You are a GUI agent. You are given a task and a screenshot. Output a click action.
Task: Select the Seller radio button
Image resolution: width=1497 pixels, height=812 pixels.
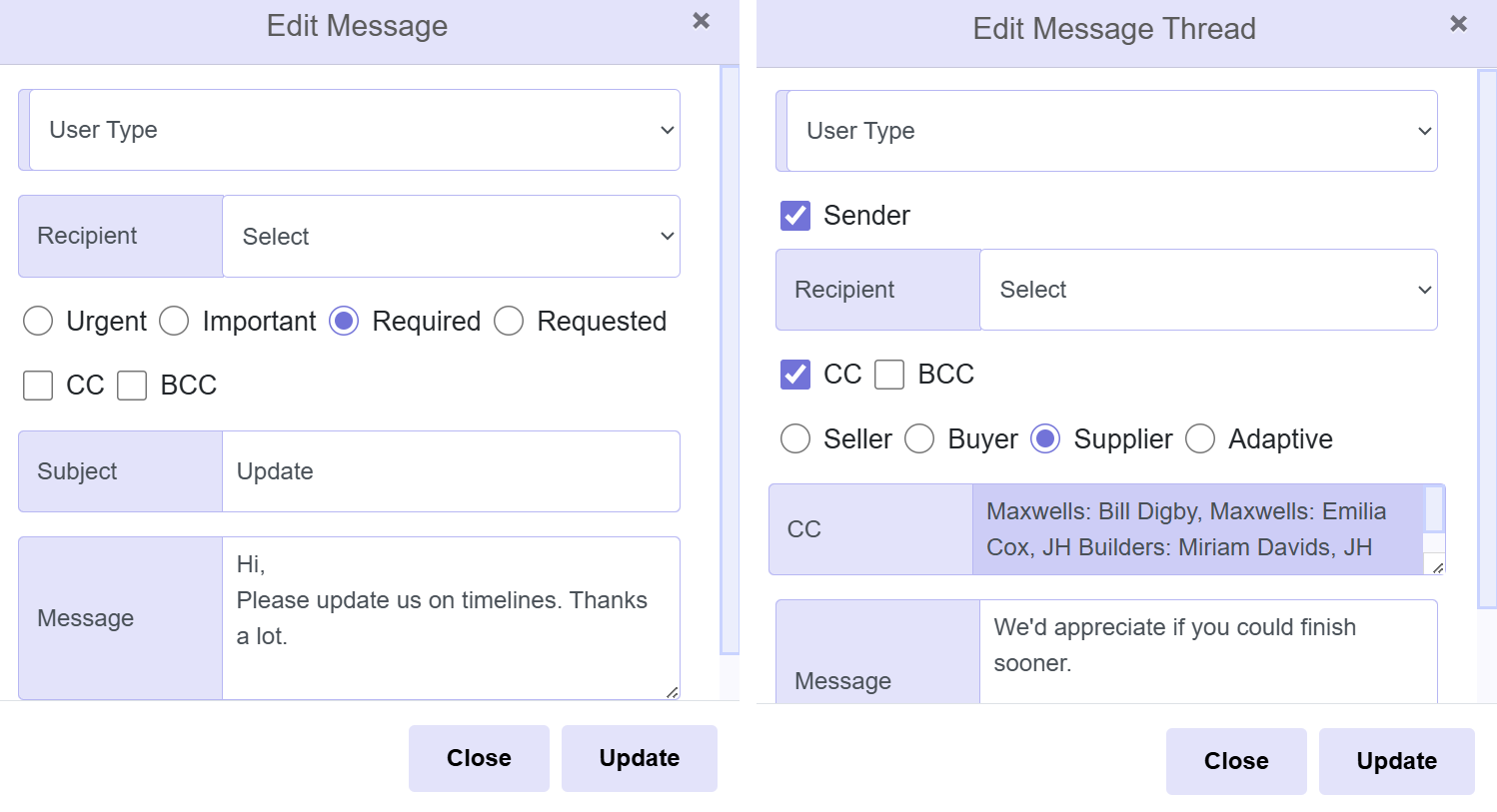tap(794, 438)
